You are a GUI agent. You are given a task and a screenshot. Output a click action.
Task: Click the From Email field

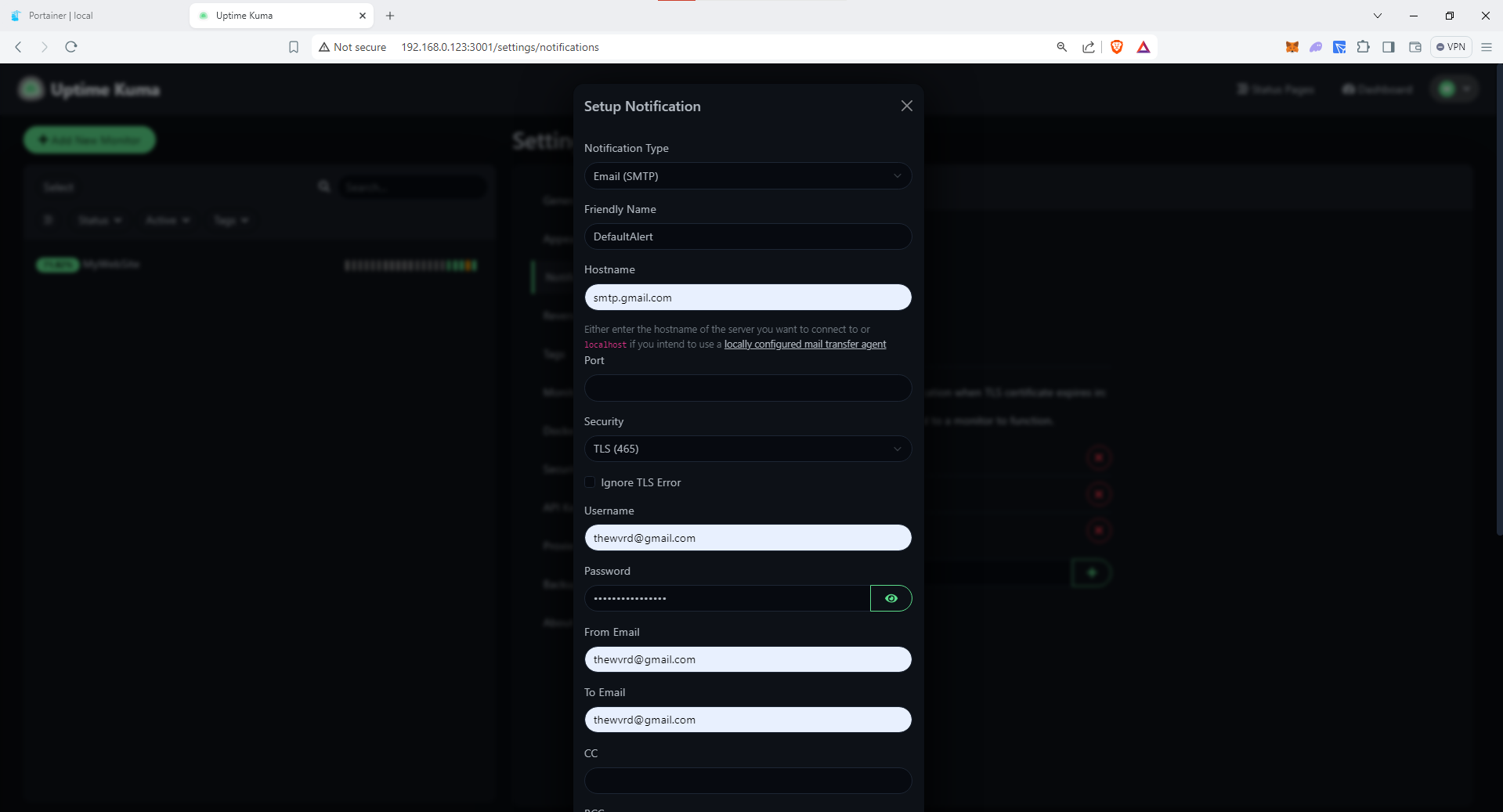(748, 659)
